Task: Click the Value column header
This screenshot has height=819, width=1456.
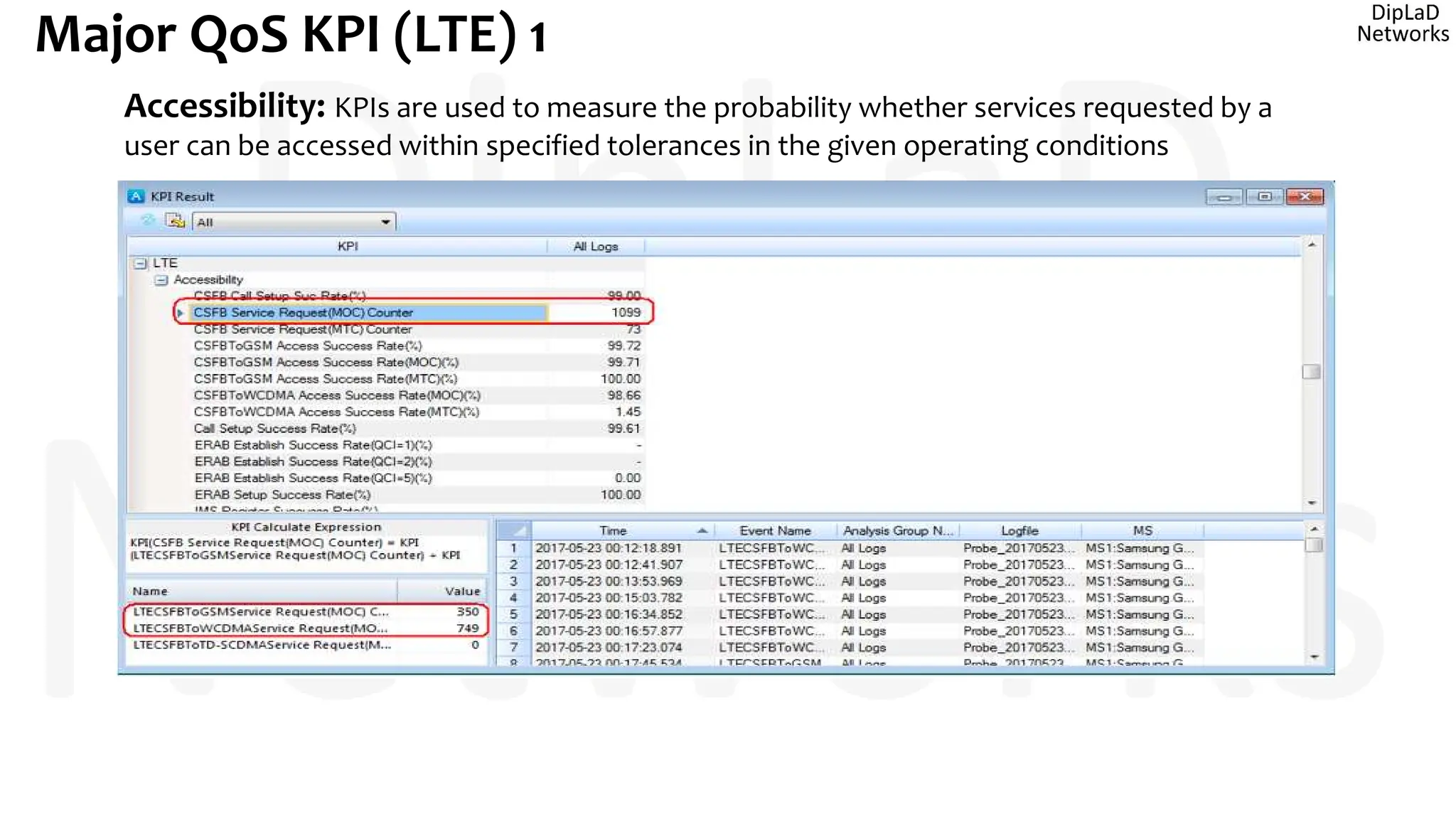Action: pyautogui.click(x=442, y=591)
